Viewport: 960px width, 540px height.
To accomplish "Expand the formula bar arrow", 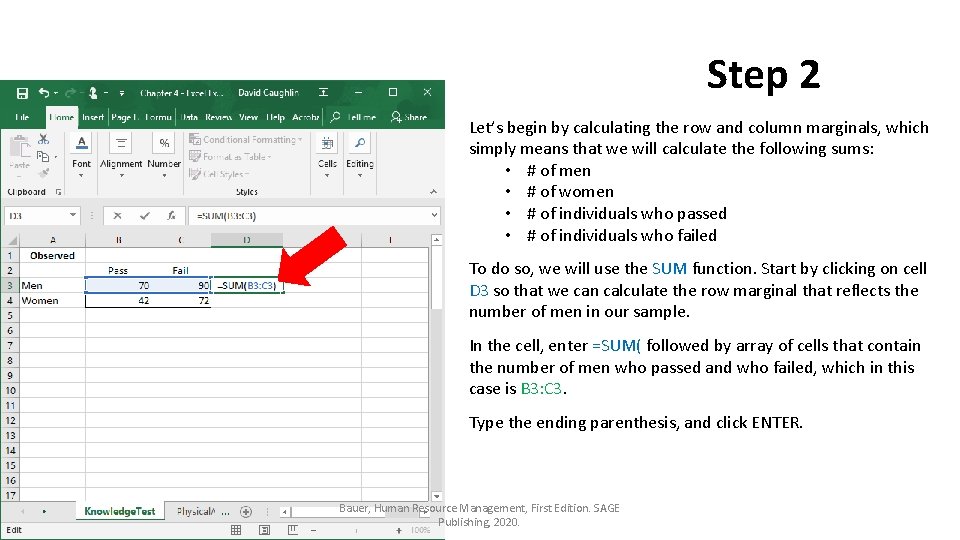I will pyautogui.click(x=434, y=216).
